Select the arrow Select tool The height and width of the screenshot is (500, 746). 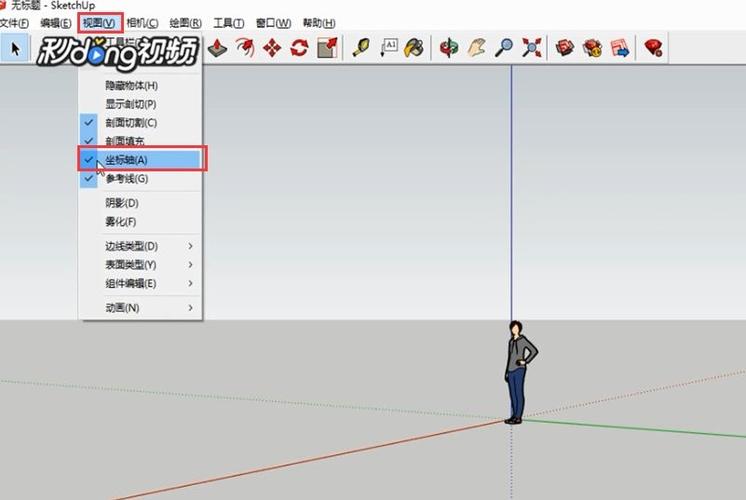pyautogui.click(x=15, y=48)
